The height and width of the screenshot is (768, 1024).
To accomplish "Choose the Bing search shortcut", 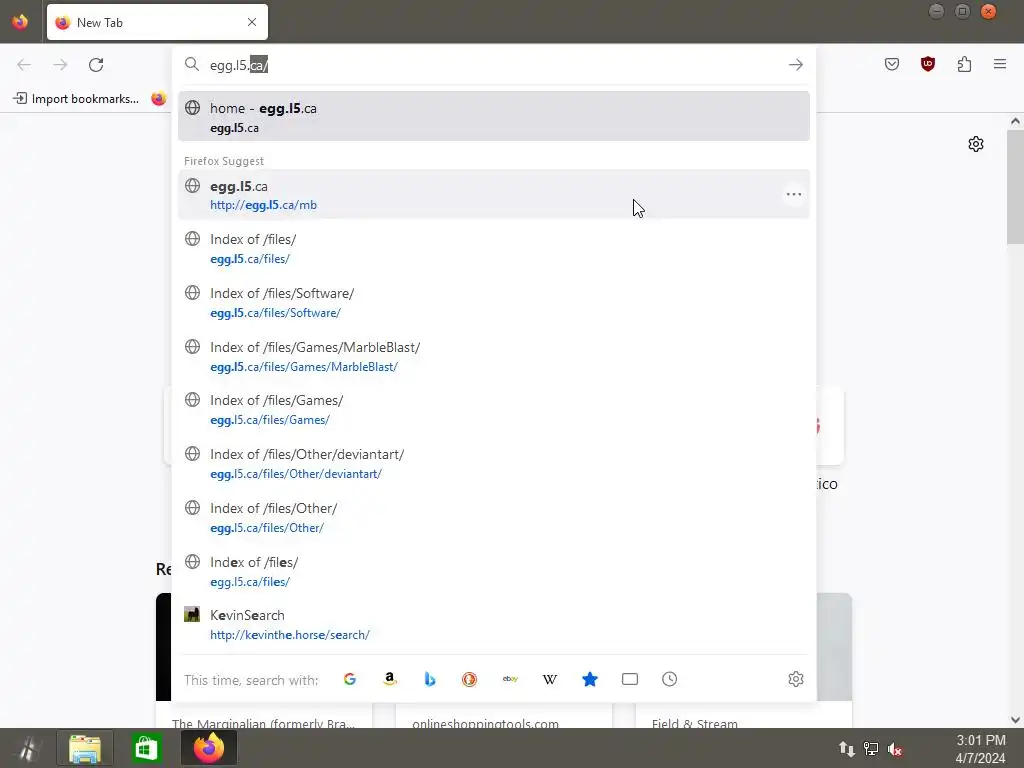I will (x=430, y=679).
